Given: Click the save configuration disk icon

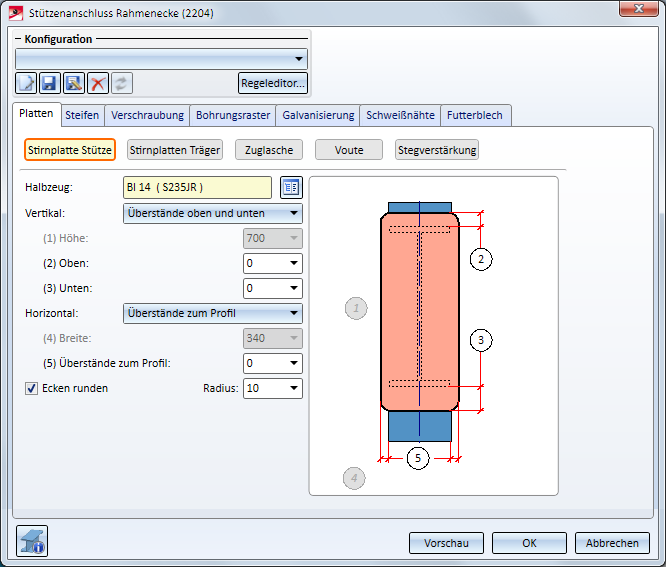Looking at the screenshot, I should point(50,83).
